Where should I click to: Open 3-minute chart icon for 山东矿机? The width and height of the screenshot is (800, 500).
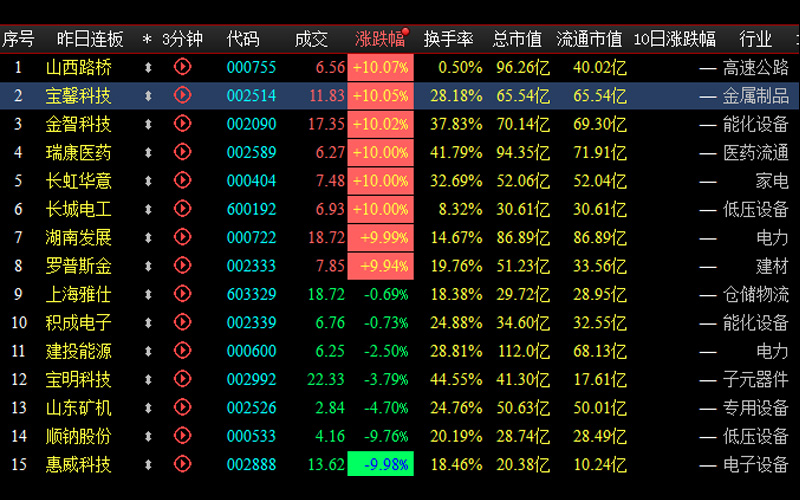coord(182,408)
